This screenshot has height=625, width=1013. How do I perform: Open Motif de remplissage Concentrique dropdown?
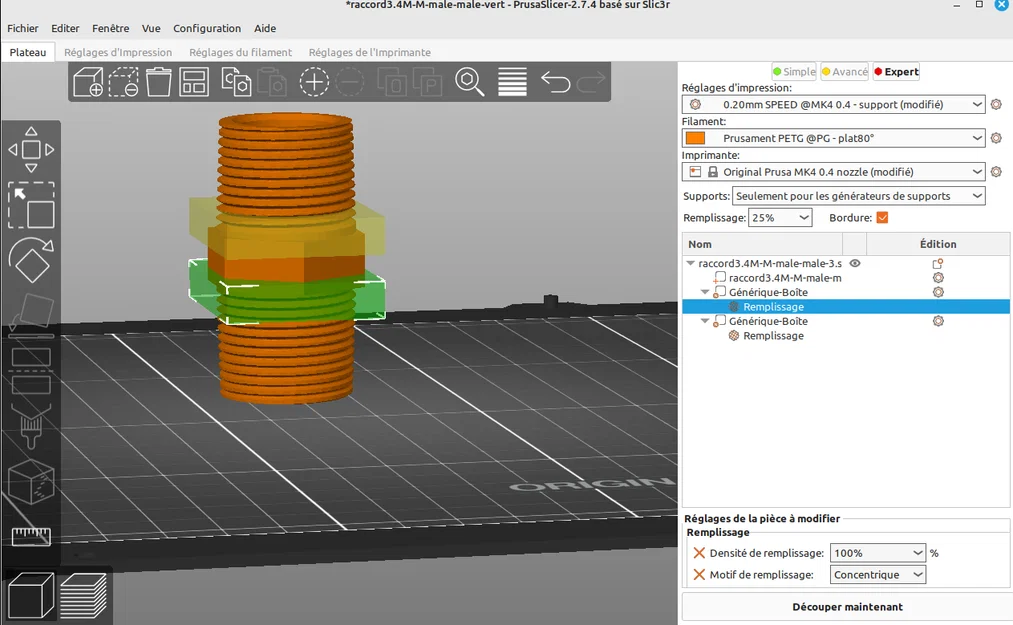pos(877,575)
